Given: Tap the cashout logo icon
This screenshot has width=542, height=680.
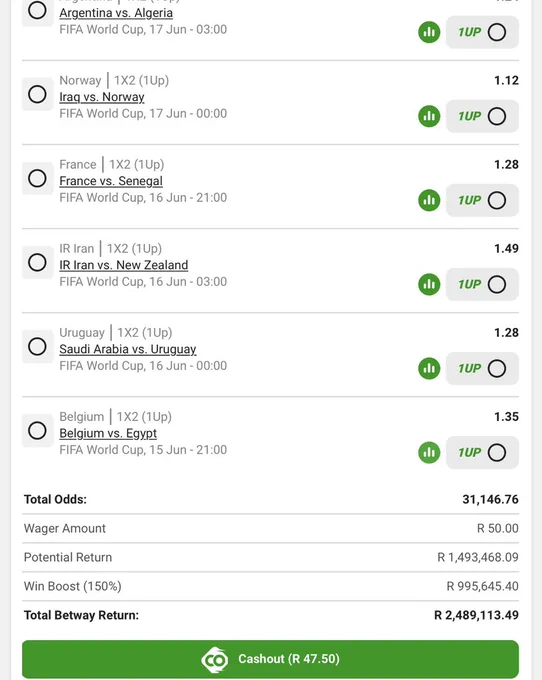Looking at the screenshot, I should point(215,660).
